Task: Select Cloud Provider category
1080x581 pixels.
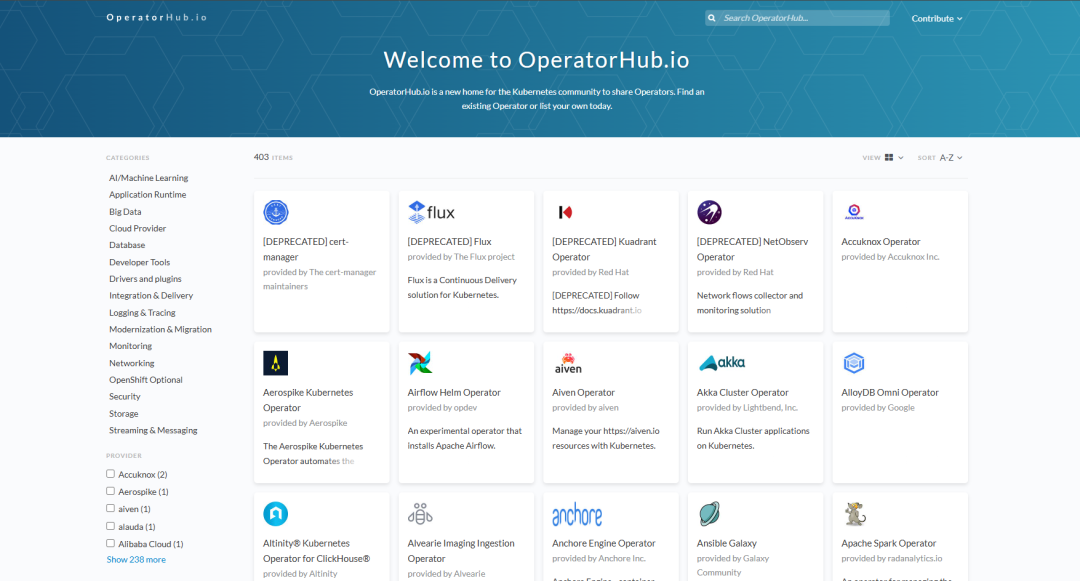Action: point(137,229)
